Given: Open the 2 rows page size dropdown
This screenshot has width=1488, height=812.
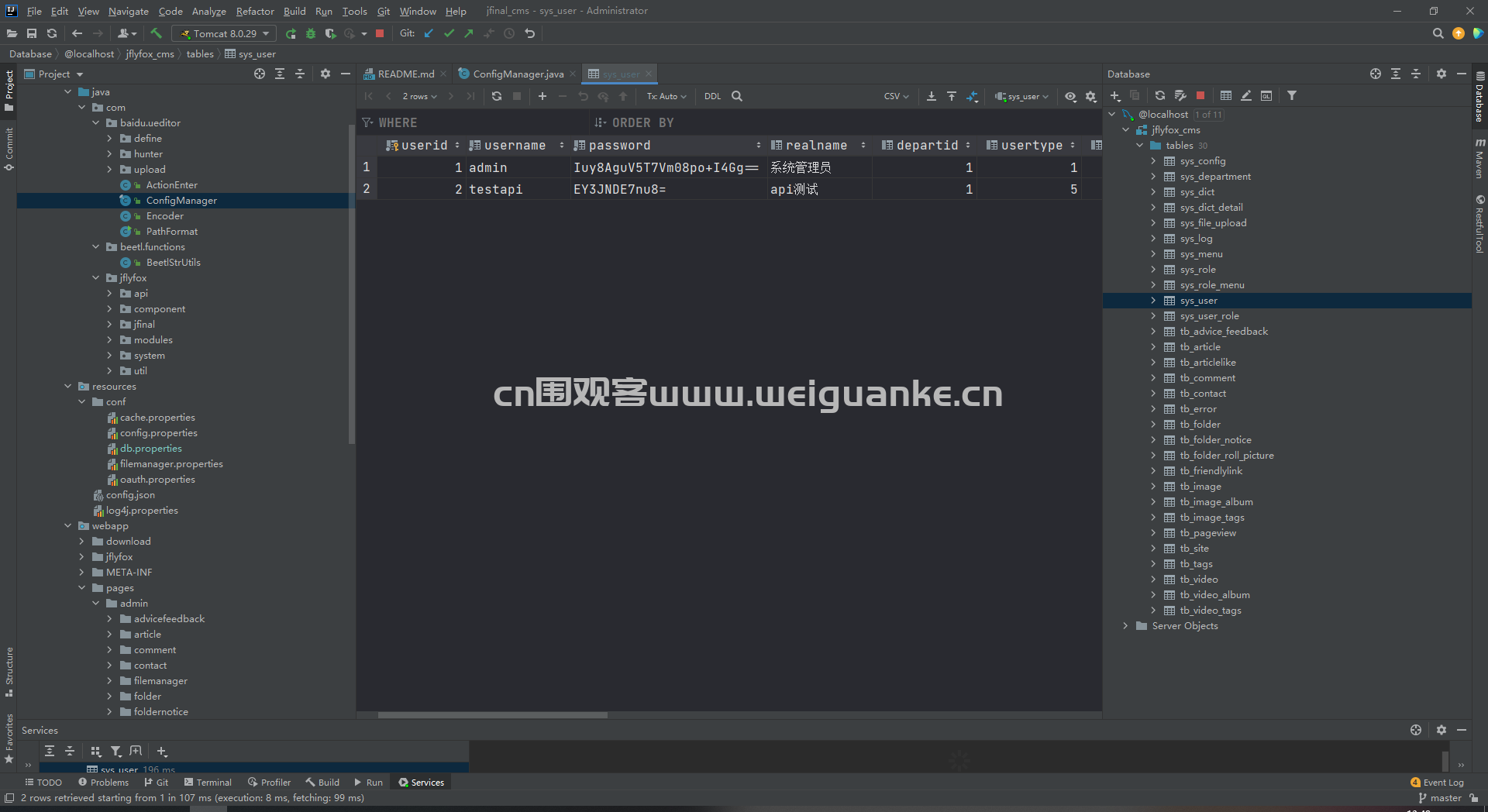Looking at the screenshot, I should (x=419, y=96).
